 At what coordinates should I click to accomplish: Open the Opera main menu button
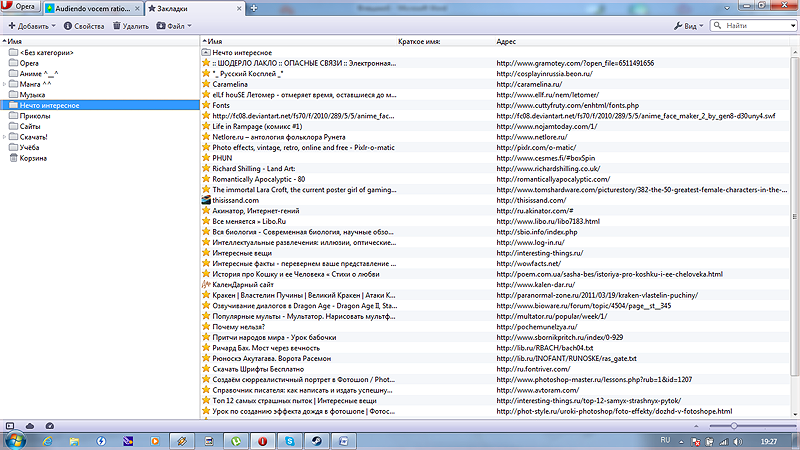(x=19, y=7)
